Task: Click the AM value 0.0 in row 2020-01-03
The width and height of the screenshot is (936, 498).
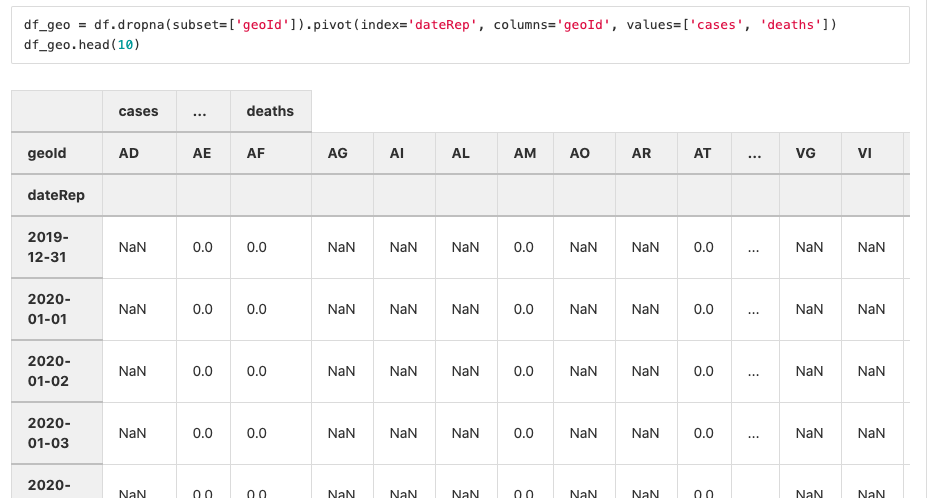Action: [x=525, y=434]
